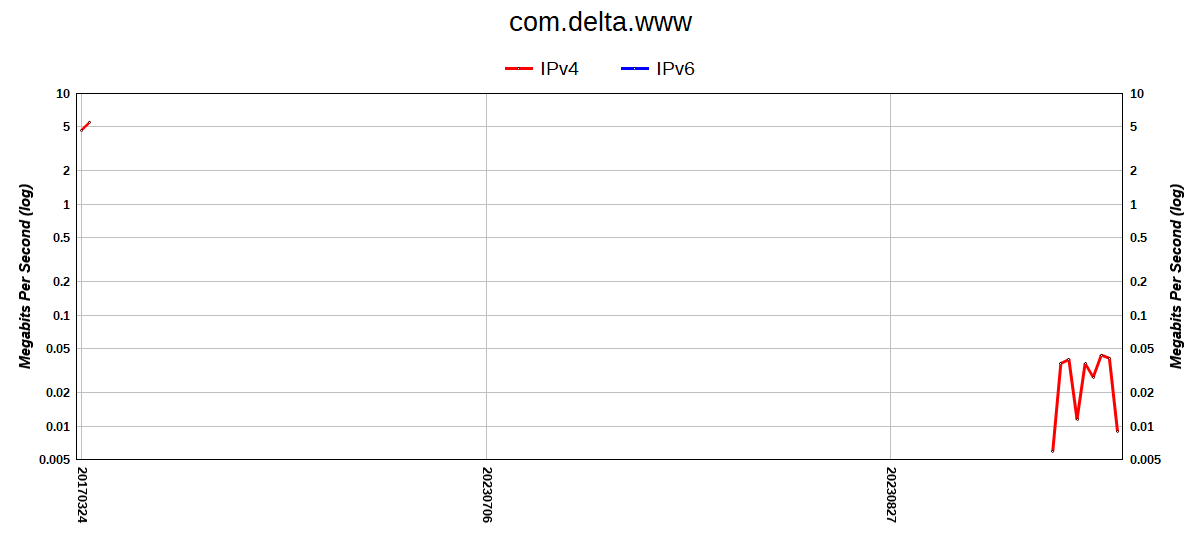The height and width of the screenshot is (550, 1200).
Task: Click the chart title com.delta.www
Action: pos(600,22)
